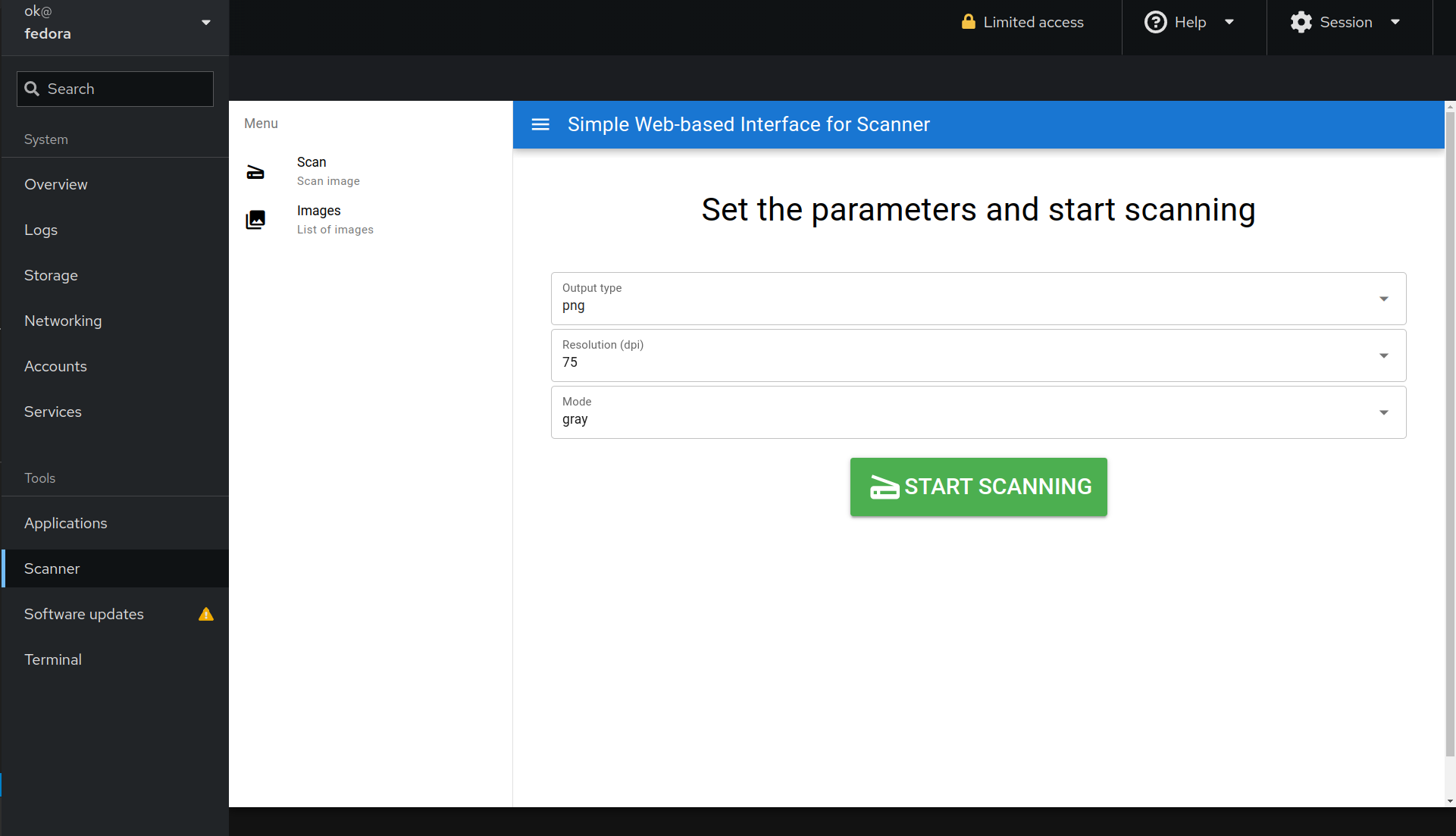The image size is (1456, 836).
Task: Start scanning with the green button
Action: pos(978,487)
